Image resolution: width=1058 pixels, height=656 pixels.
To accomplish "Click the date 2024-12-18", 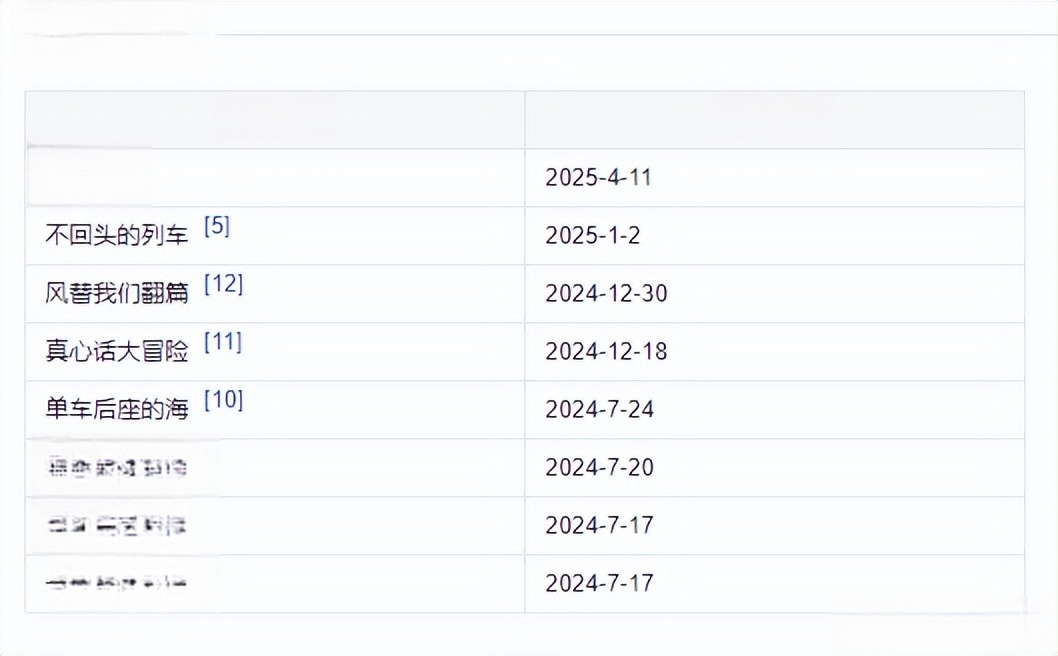I will click(x=606, y=352).
